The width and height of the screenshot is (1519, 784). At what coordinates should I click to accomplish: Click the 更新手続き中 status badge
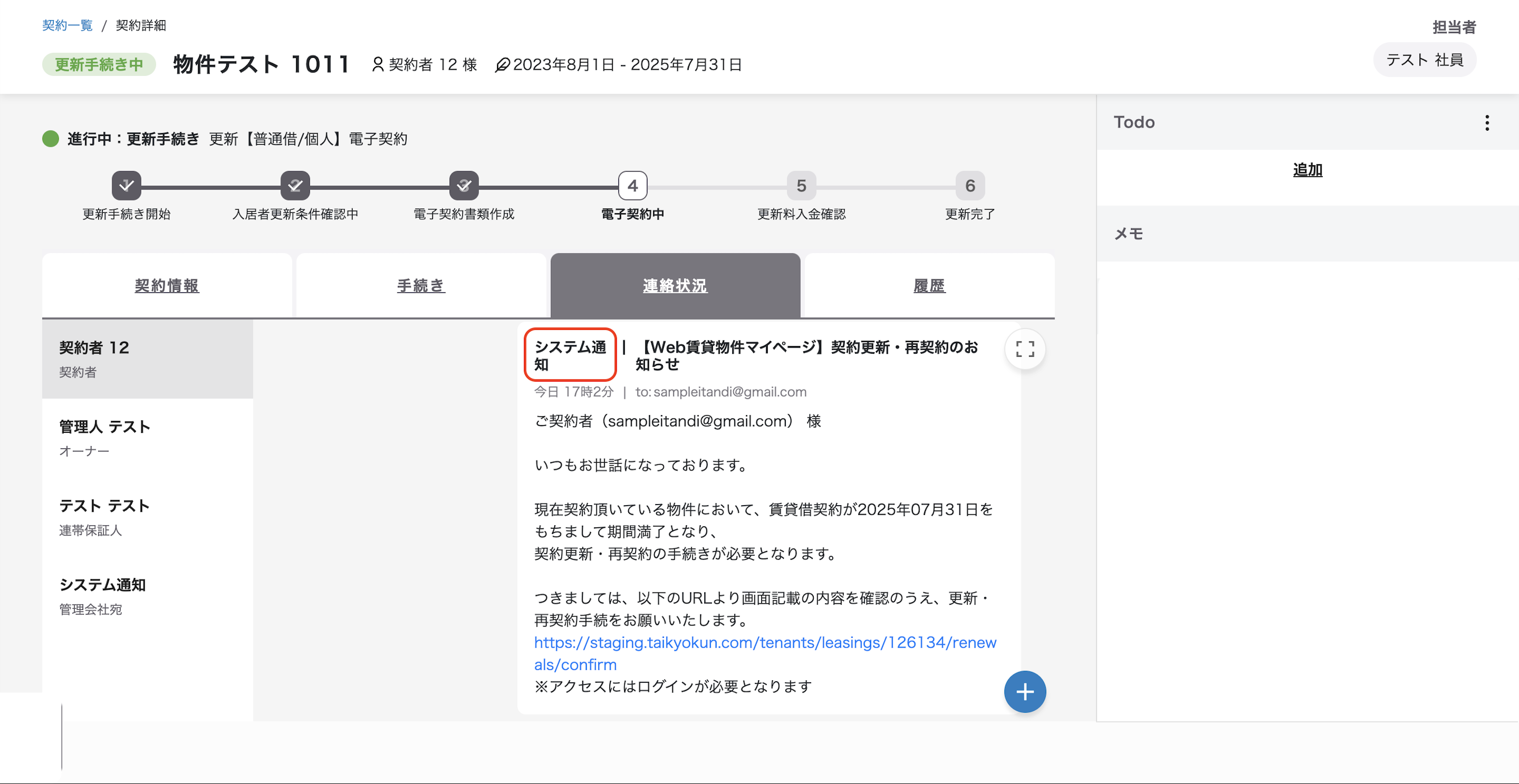pyautogui.click(x=99, y=64)
